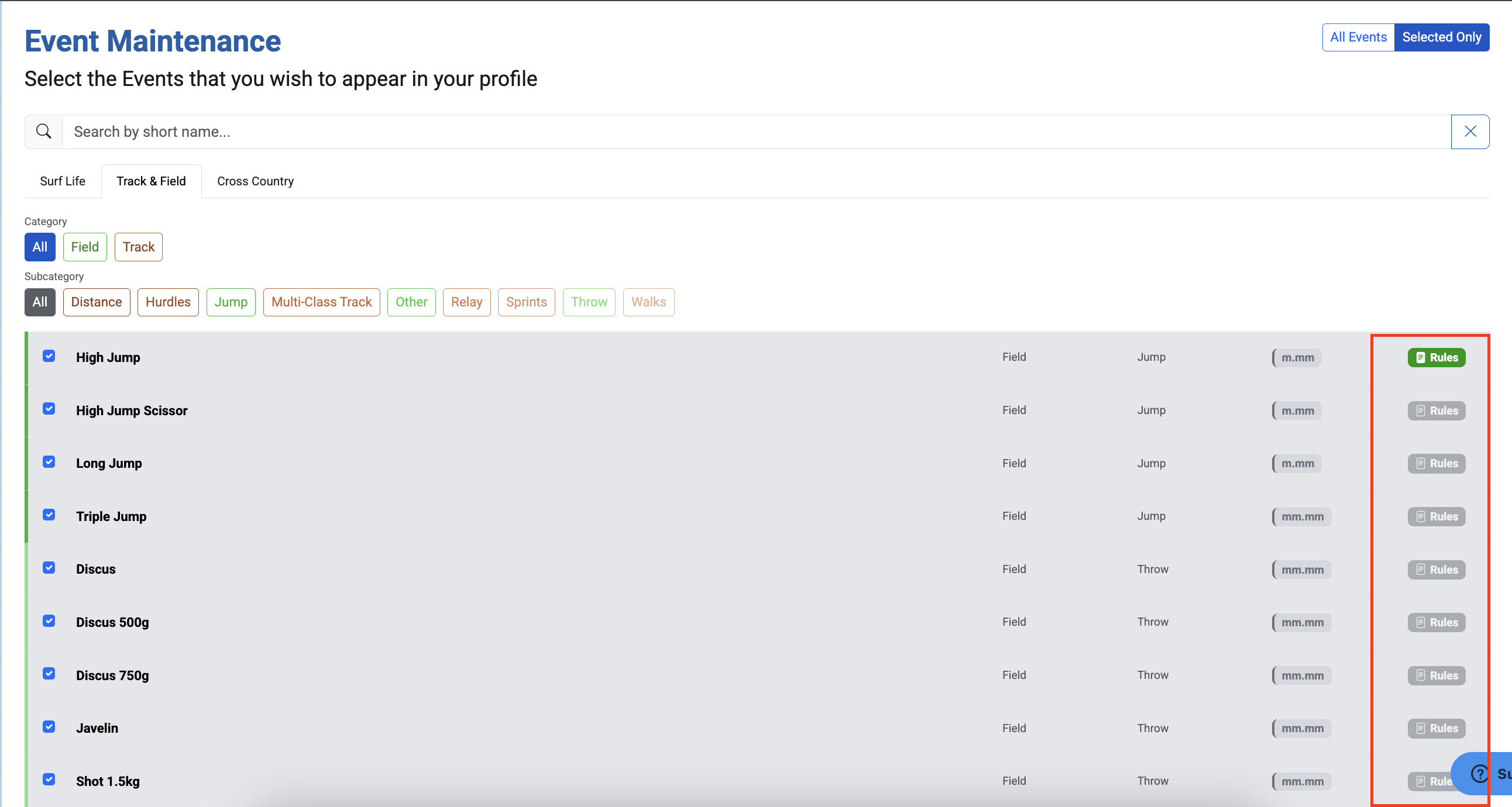
Task: Click the Shot 1.5kg event name
Action: [108, 781]
